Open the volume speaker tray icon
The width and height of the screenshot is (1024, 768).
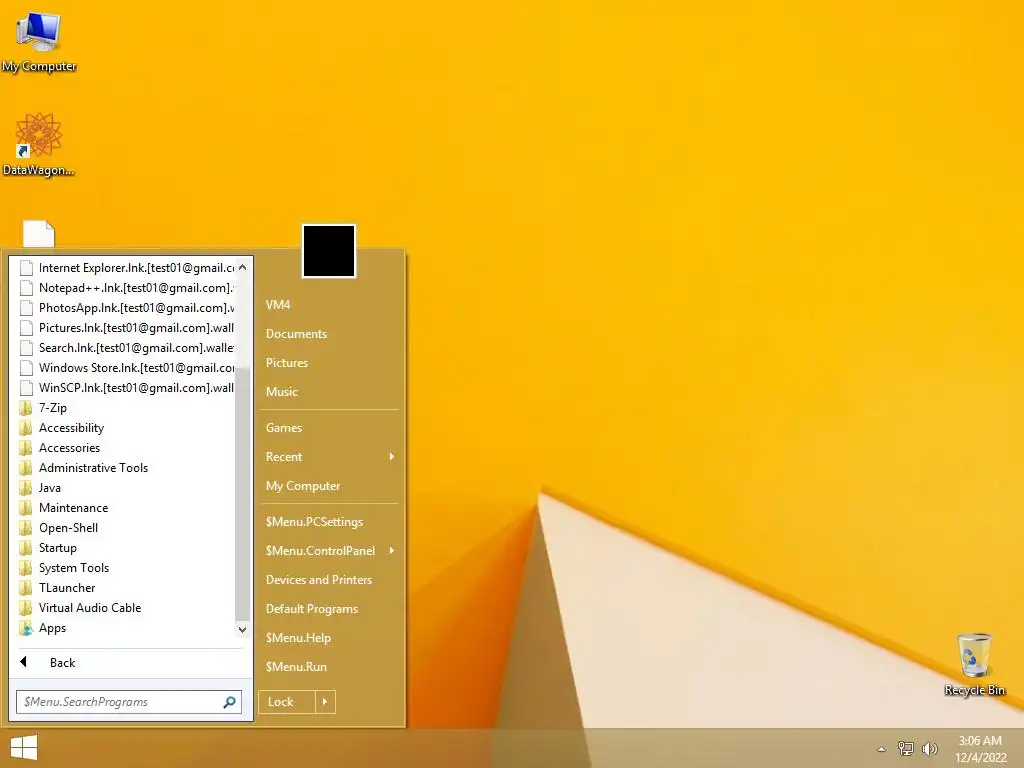coord(929,748)
